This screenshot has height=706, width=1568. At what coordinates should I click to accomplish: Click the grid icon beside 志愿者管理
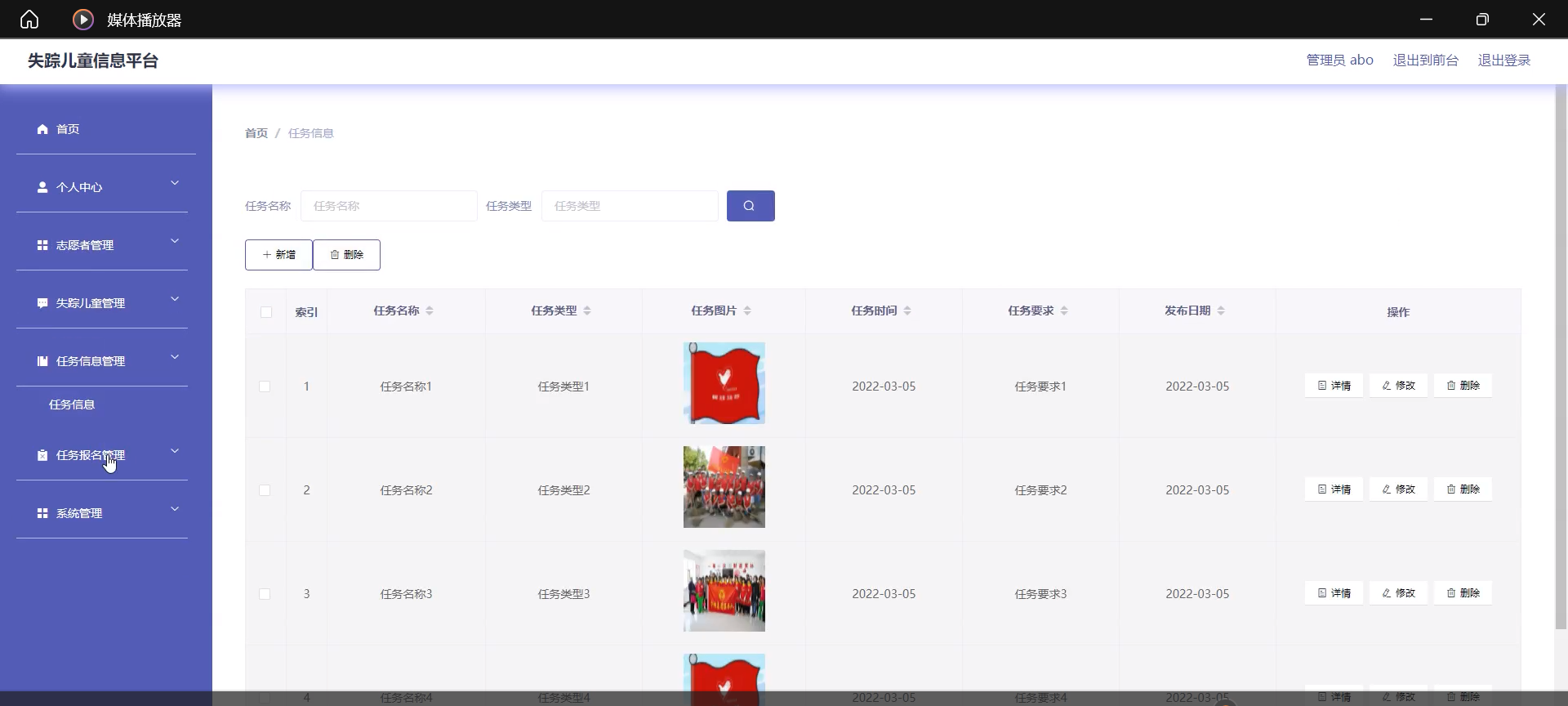(42, 245)
